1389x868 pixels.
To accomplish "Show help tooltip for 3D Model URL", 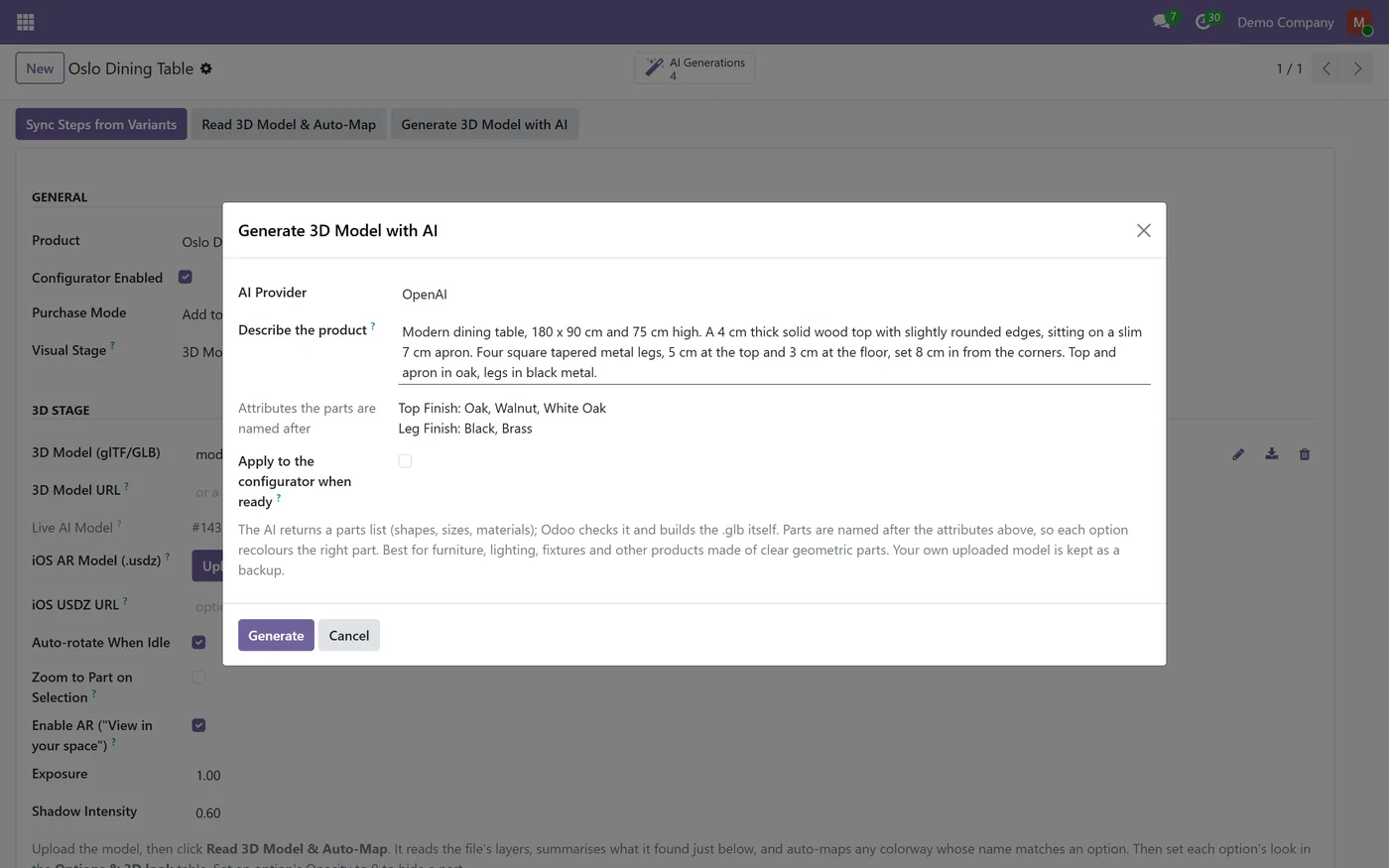I will pyautogui.click(x=126, y=485).
